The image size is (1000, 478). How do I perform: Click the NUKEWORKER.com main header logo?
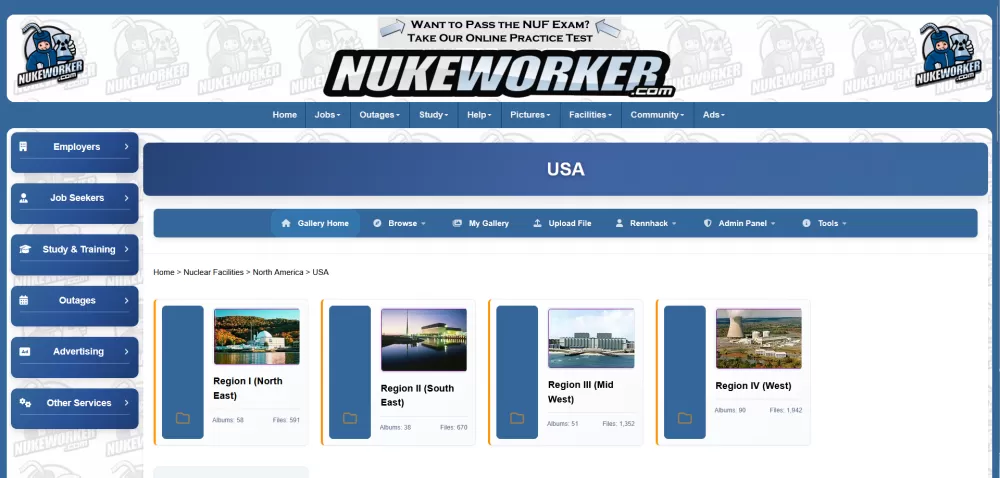pos(499,75)
